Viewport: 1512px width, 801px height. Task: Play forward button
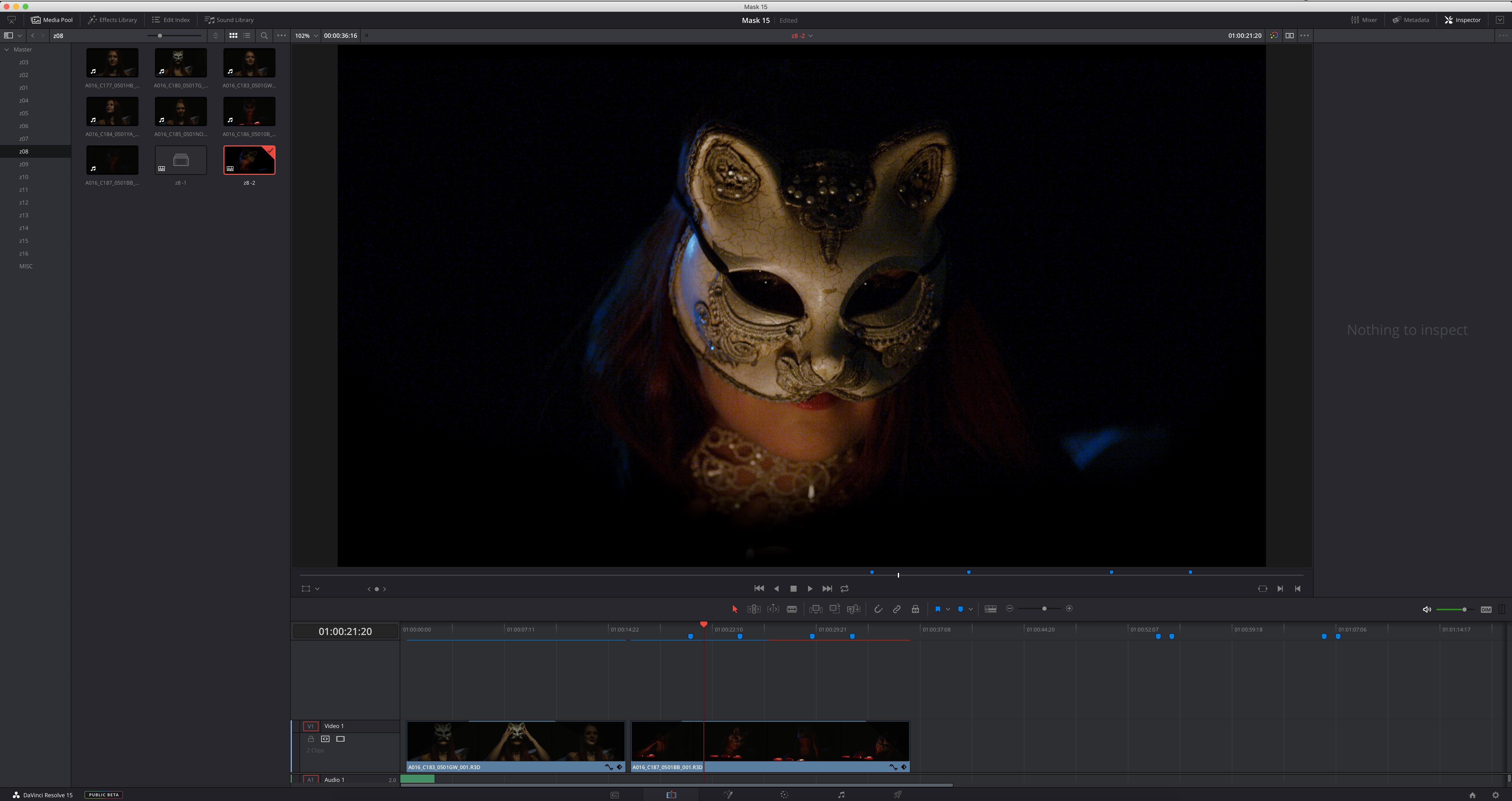[810, 588]
